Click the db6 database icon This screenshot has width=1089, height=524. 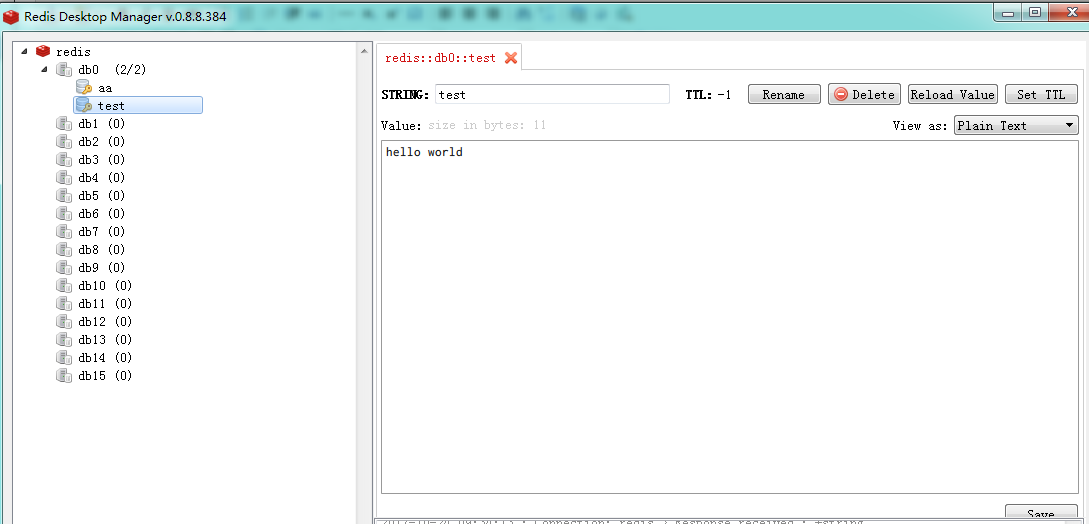[65, 214]
